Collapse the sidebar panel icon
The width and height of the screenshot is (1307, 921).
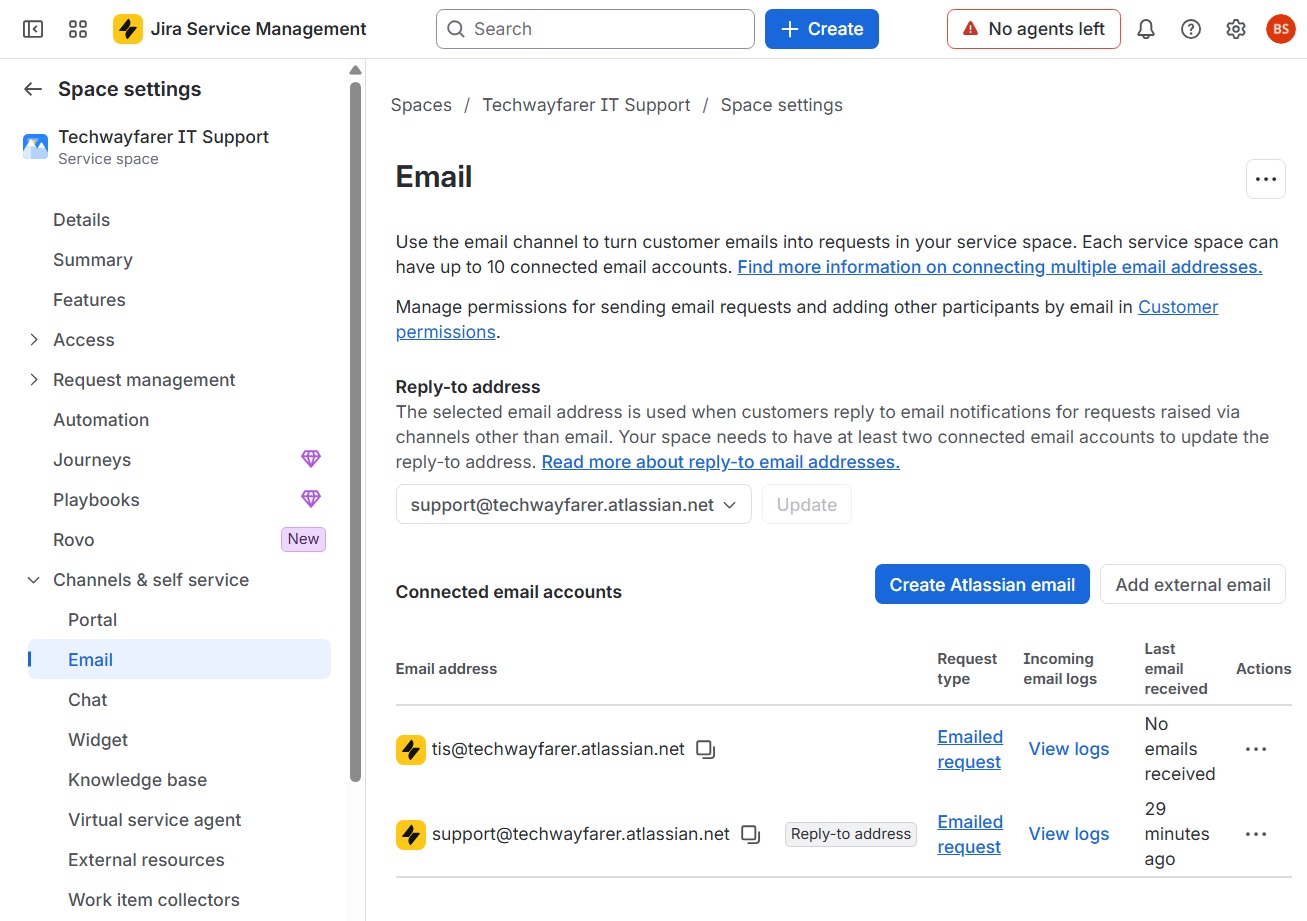[33, 29]
